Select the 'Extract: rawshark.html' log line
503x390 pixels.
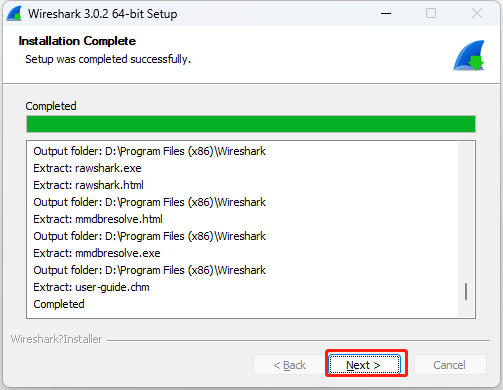coord(88,185)
